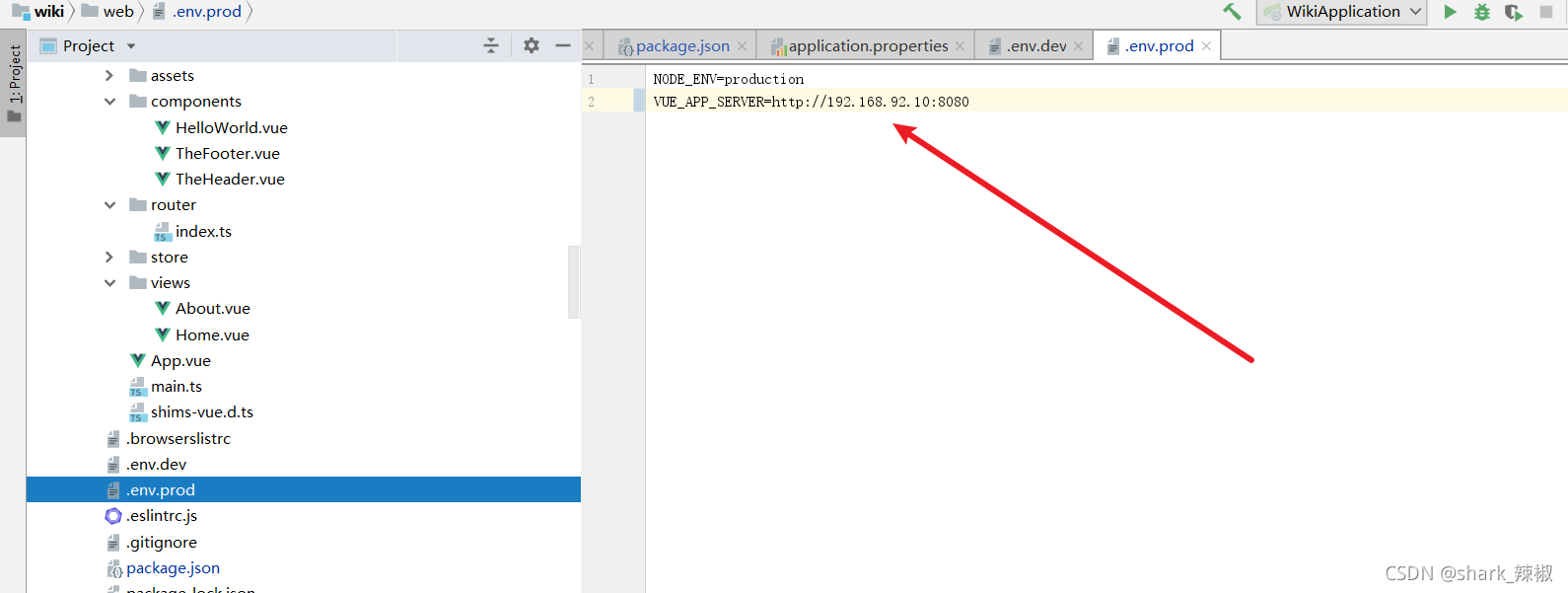Close the package.json tab
The width and height of the screenshot is (1568, 593).
742,46
